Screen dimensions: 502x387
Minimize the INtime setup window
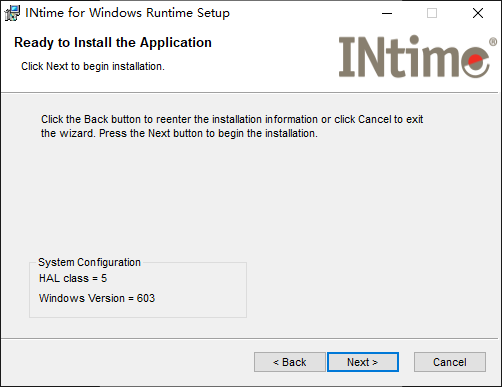tap(387, 13)
